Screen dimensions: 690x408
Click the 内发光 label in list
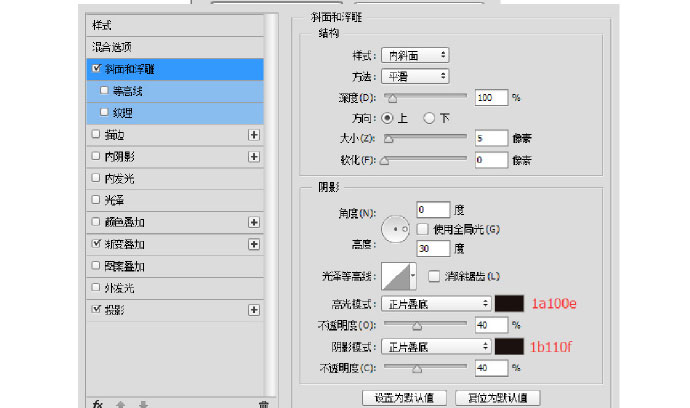point(119,179)
